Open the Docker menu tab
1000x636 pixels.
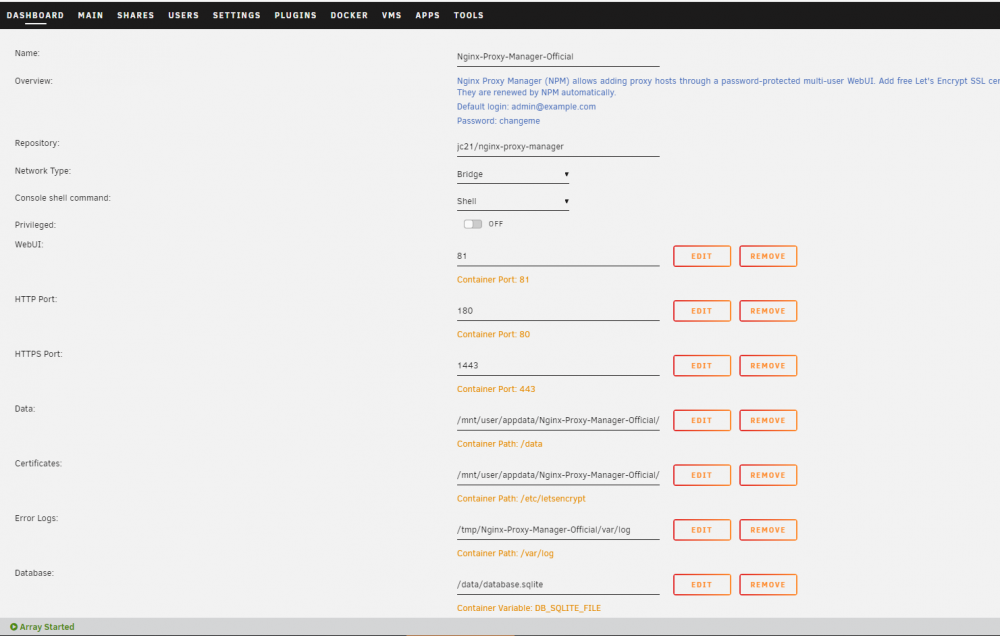click(349, 15)
